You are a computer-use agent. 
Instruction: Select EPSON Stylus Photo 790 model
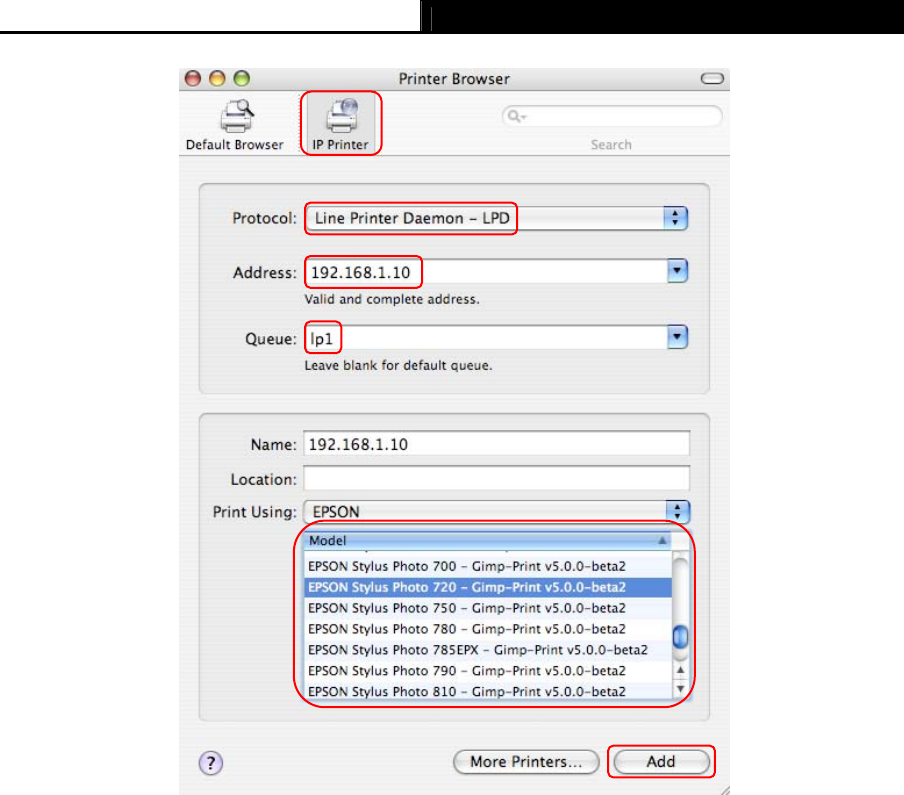click(488, 670)
